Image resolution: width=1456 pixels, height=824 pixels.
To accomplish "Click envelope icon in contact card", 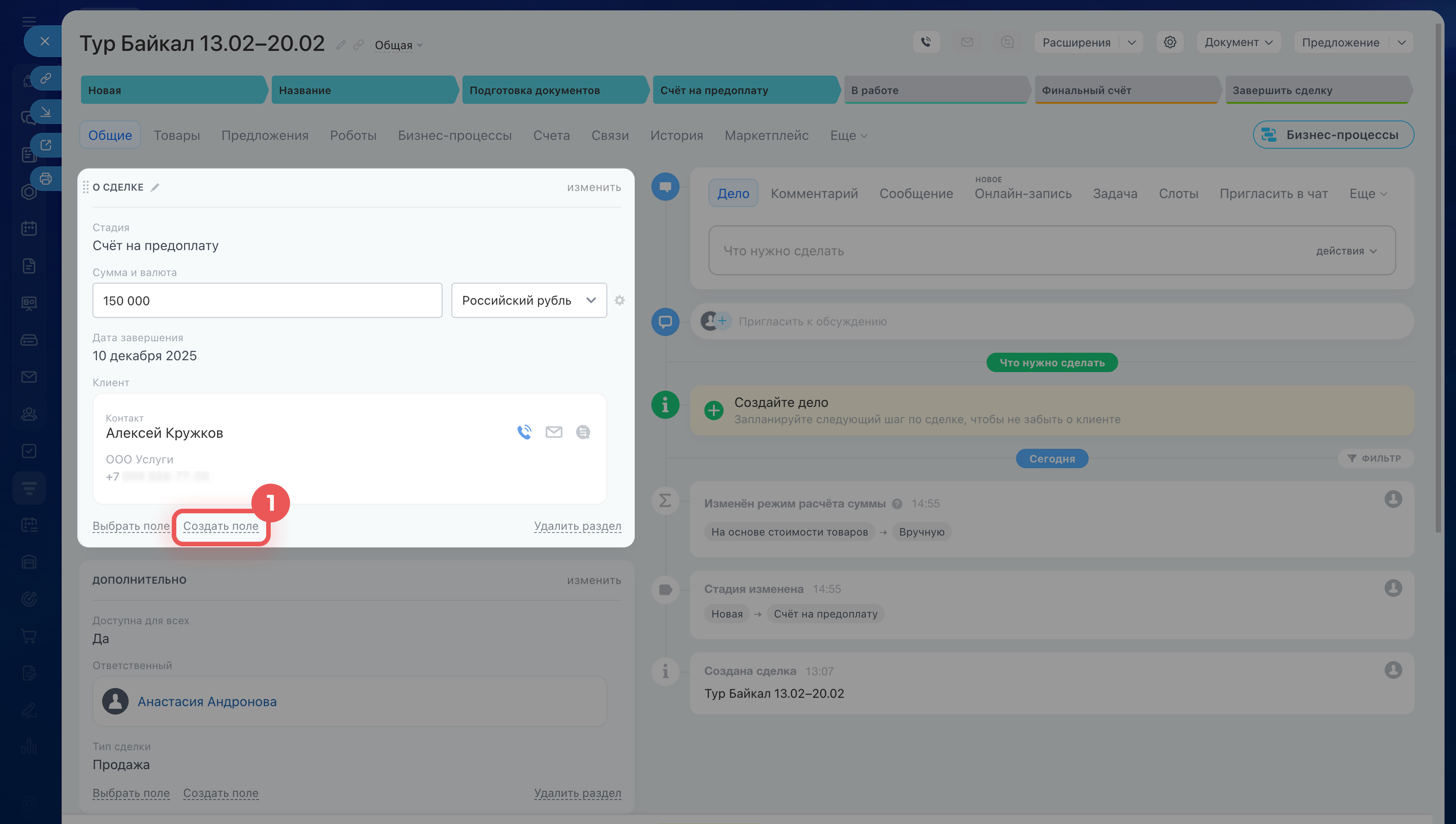I will pyautogui.click(x=554, y=432).
